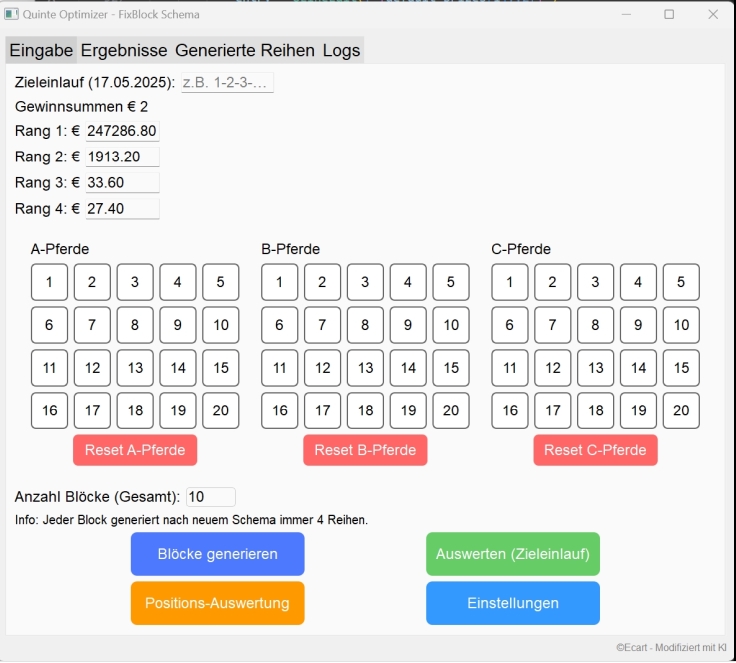This screenshot has width=736, height=663.
Task: Toggle horse 13 in B-Pferde
Action: tap(365, 368)
